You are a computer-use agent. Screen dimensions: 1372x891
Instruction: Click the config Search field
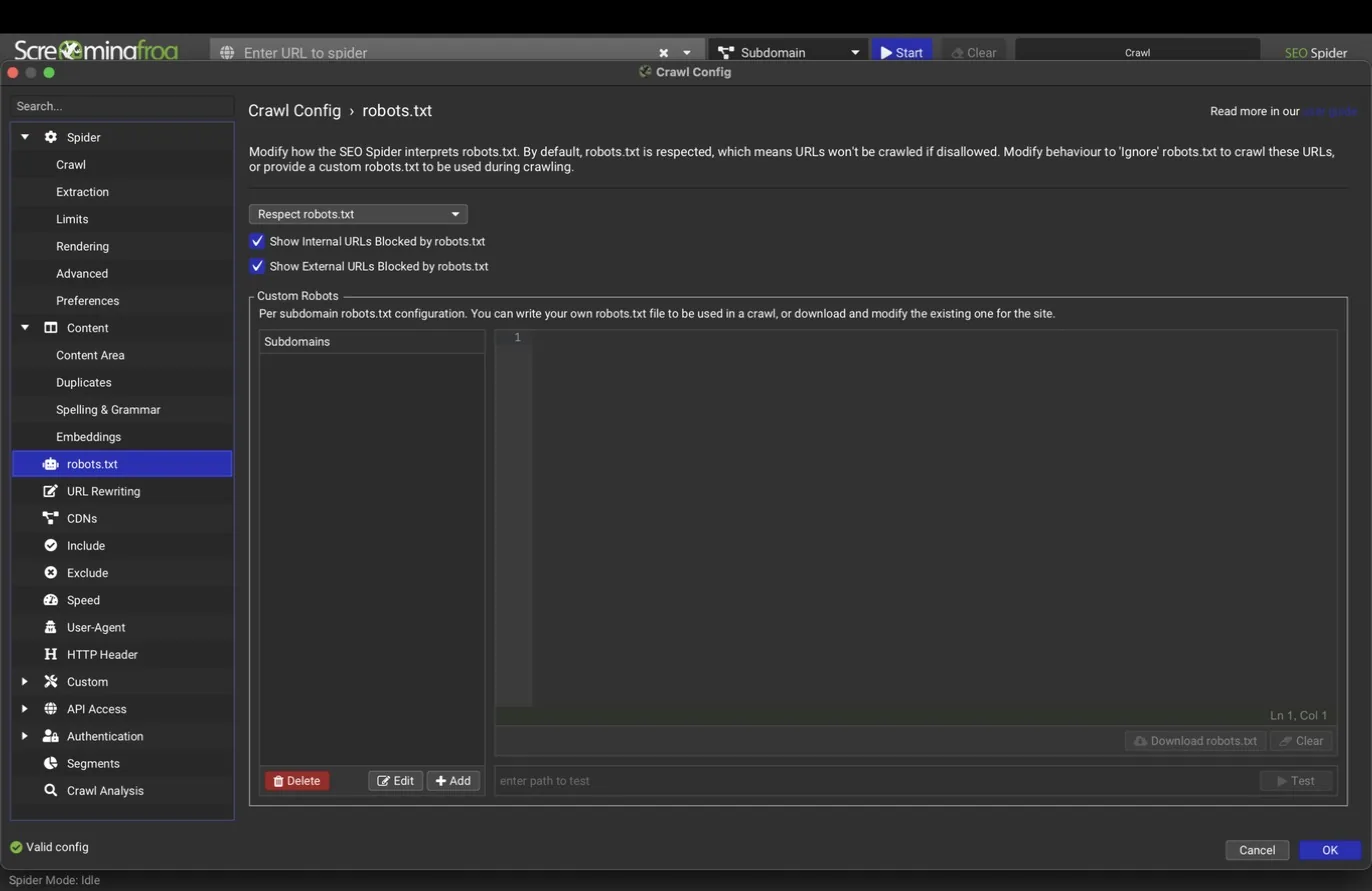tap(122, 106)
